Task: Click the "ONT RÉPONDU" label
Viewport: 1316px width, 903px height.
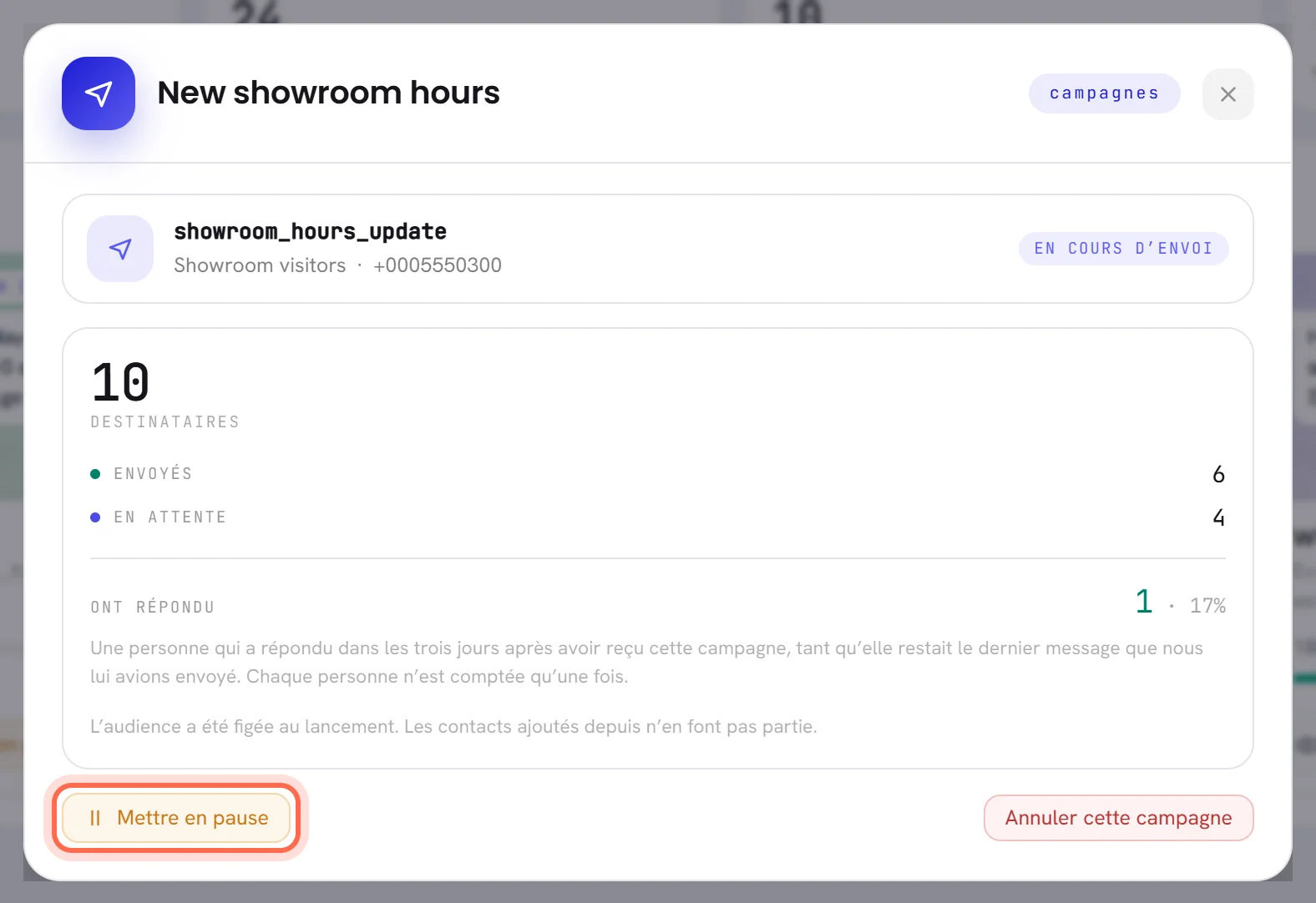Action: coord(152,607)
